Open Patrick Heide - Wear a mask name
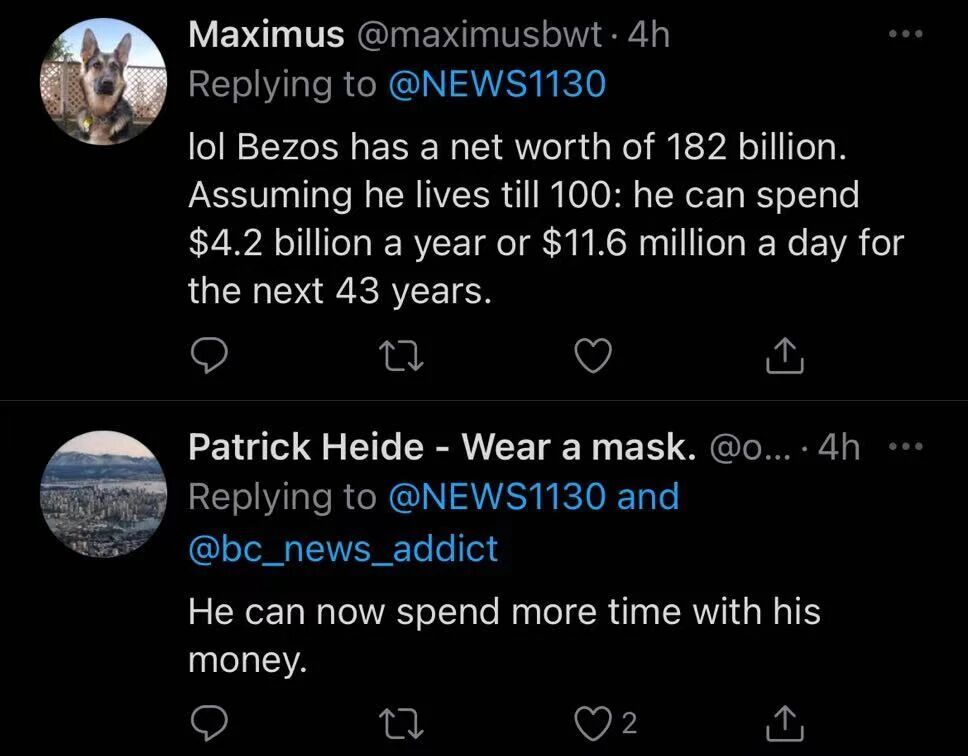968x756 pixels. pos(441,448)
